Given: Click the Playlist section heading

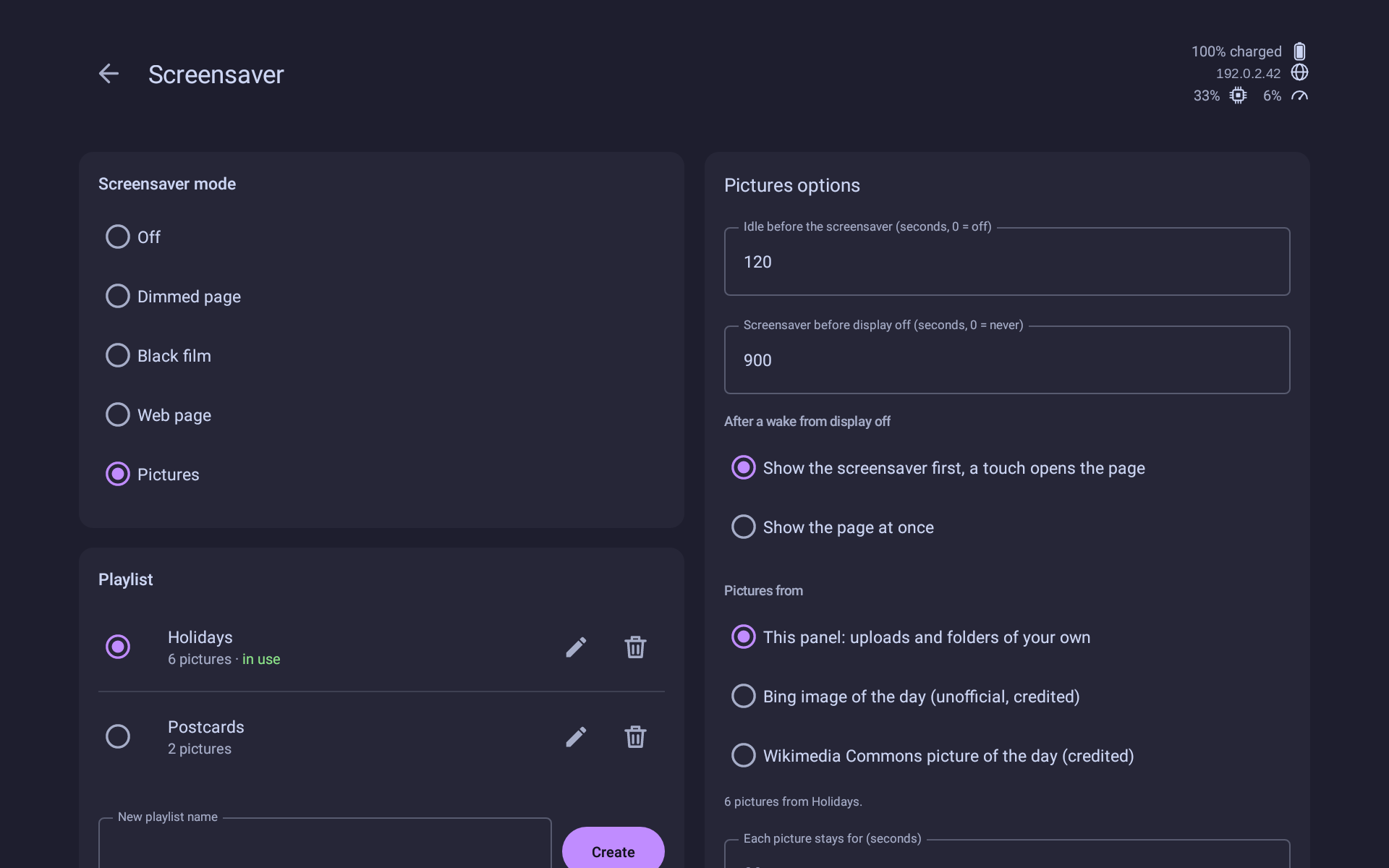Looking at the screenshot, I should click(x=126, y=579).
